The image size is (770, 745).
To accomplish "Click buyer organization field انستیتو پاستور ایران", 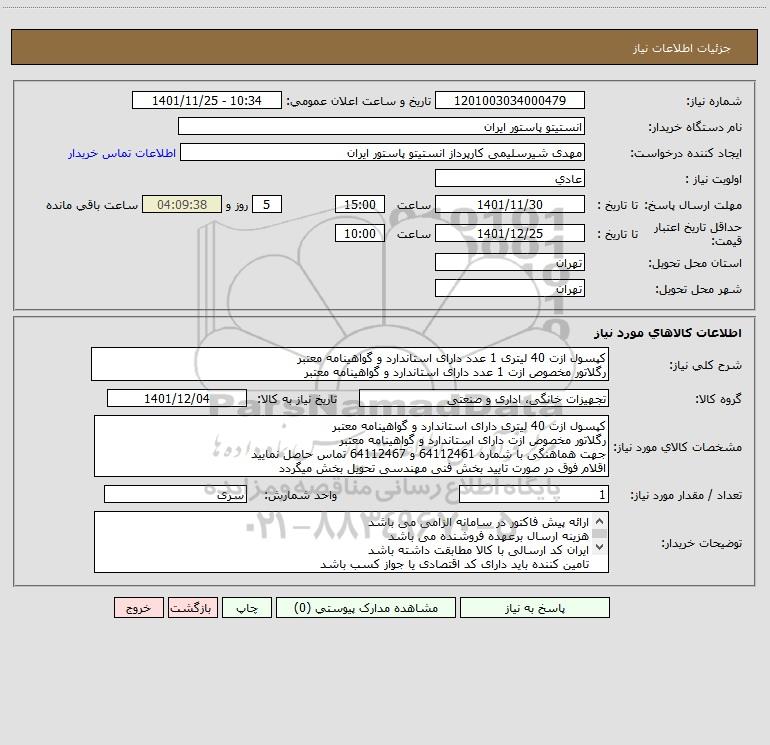I will [x=381, y=127].
